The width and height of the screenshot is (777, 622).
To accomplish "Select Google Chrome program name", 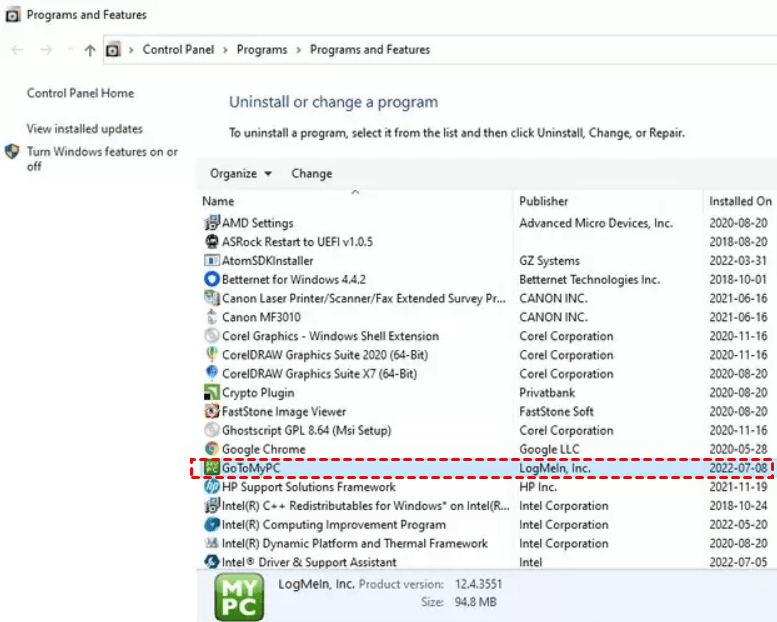I will click(264, 449).
